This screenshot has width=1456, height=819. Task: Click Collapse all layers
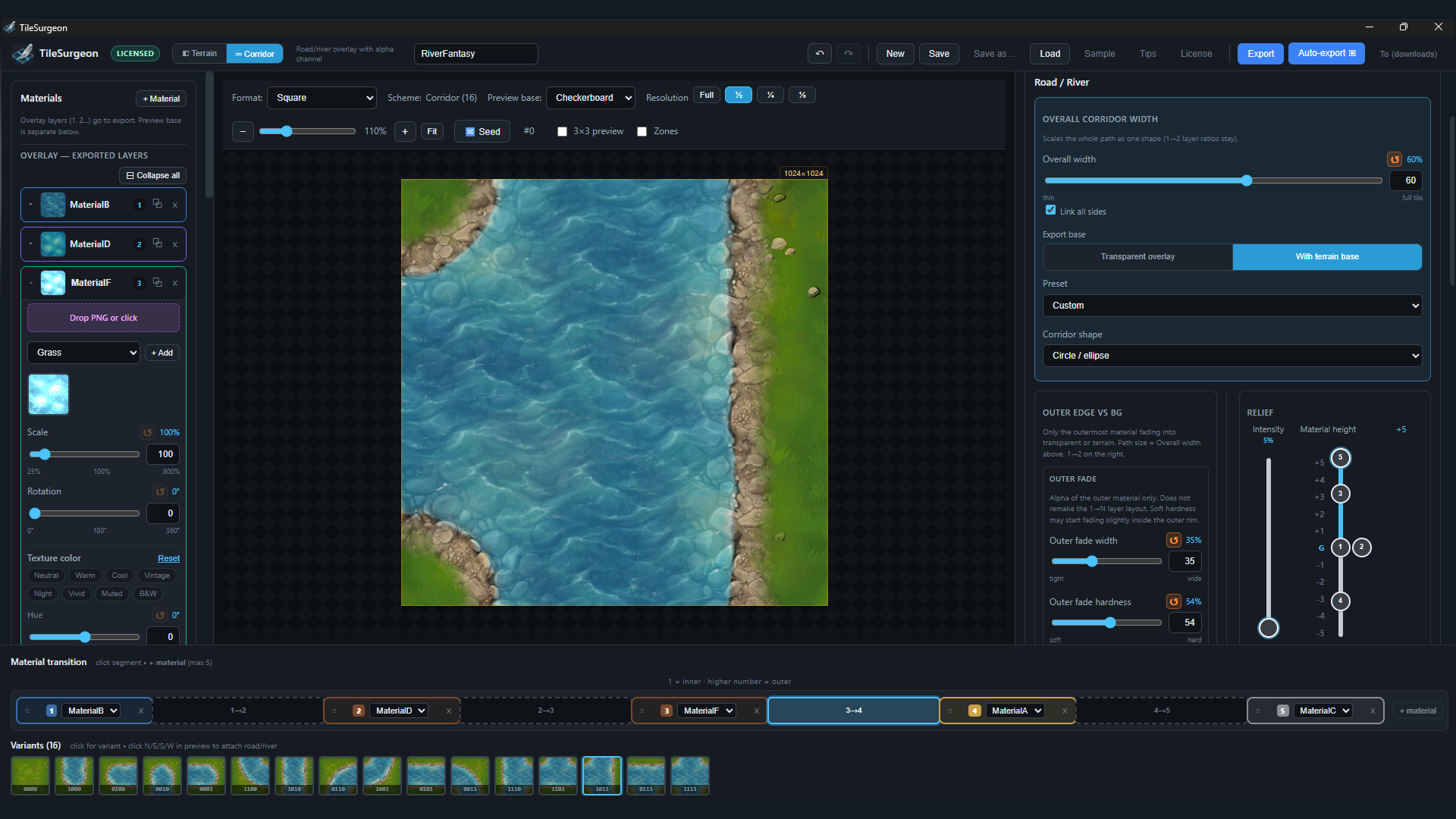pos(152,175)
